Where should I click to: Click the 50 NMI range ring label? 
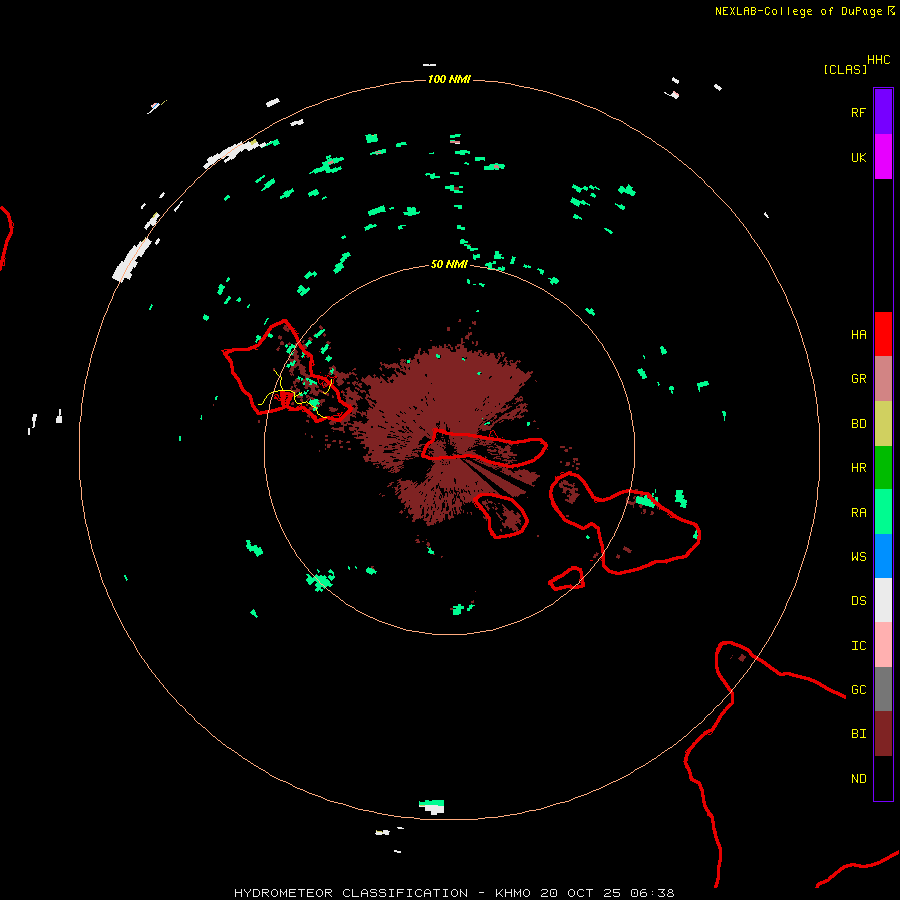click(449, 264)
